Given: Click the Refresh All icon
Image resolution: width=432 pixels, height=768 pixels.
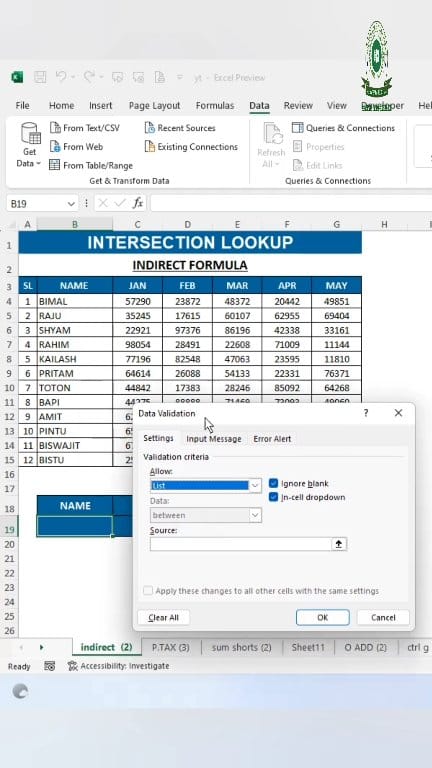Looking at the screenshot, I should tap(271, 134).
